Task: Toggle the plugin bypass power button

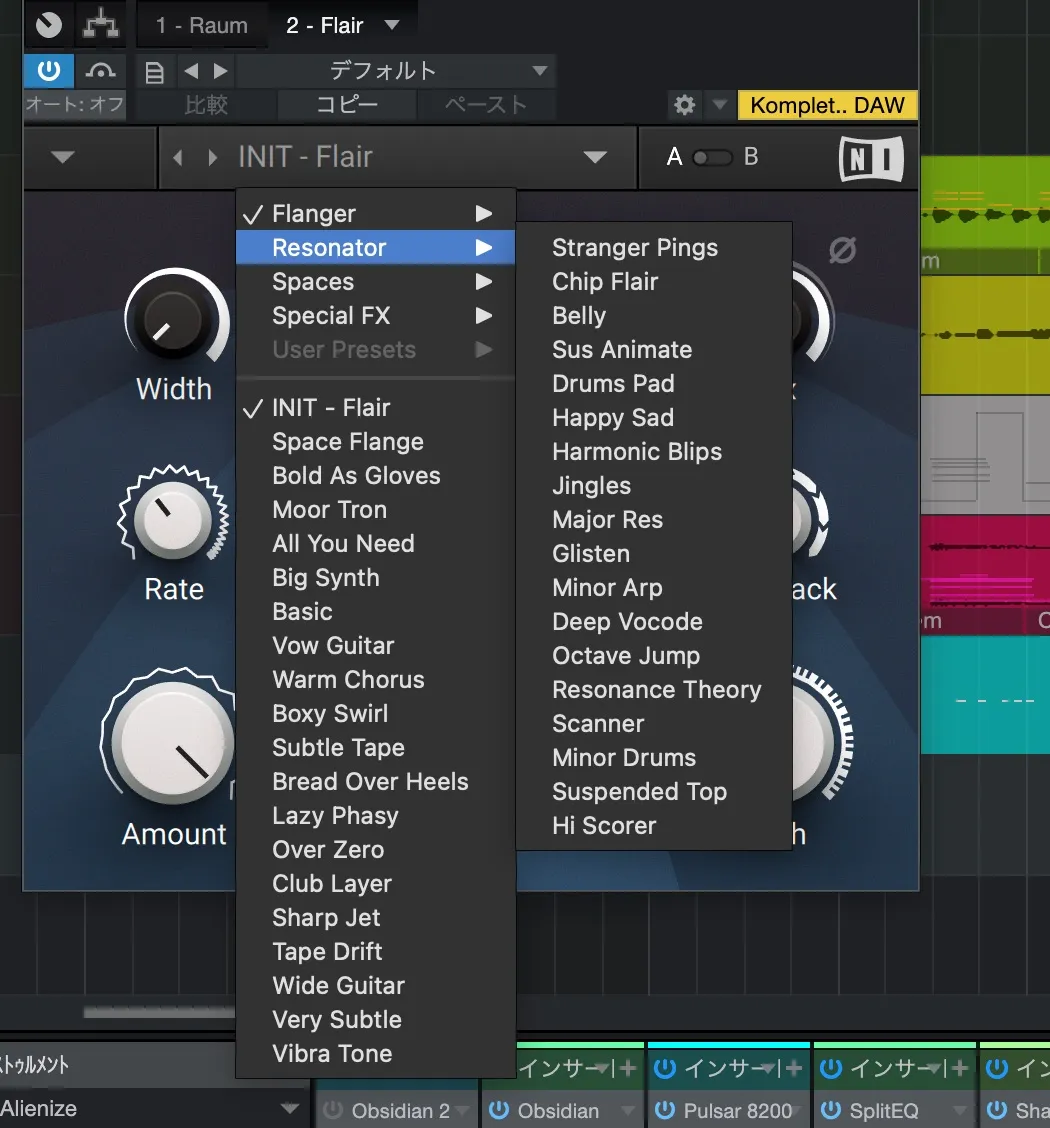Action: 48,71
